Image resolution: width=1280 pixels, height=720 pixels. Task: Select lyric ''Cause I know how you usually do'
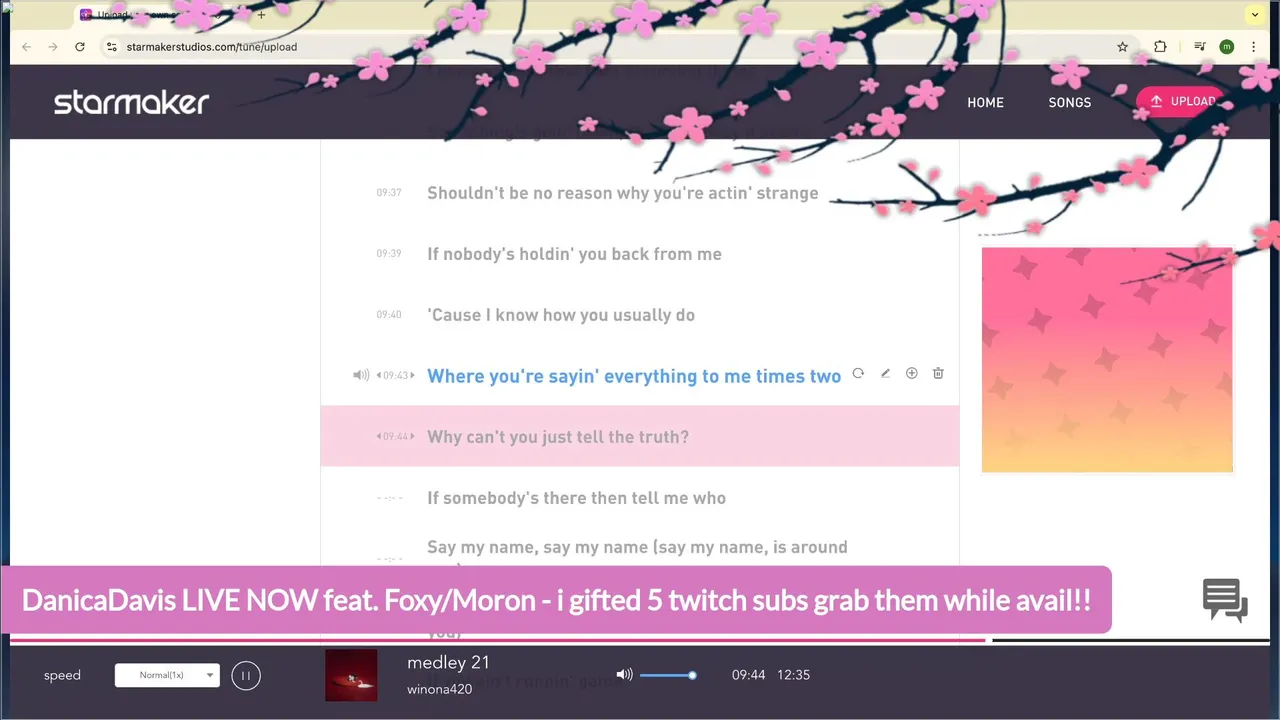[x=561, y=315]
